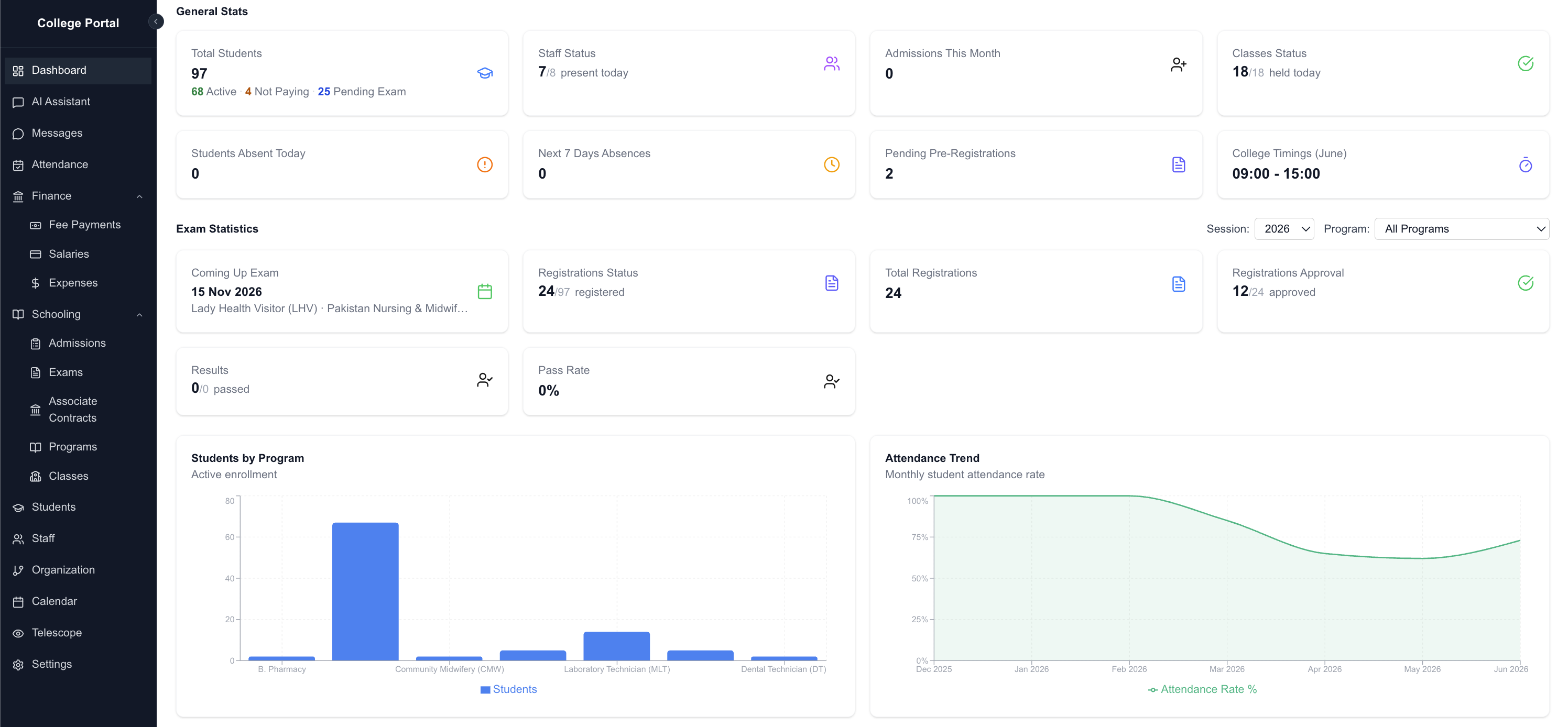Open the Attendance section
Image resolution: width=1568 pixels, height=727 pixels.
click(78, 165)
